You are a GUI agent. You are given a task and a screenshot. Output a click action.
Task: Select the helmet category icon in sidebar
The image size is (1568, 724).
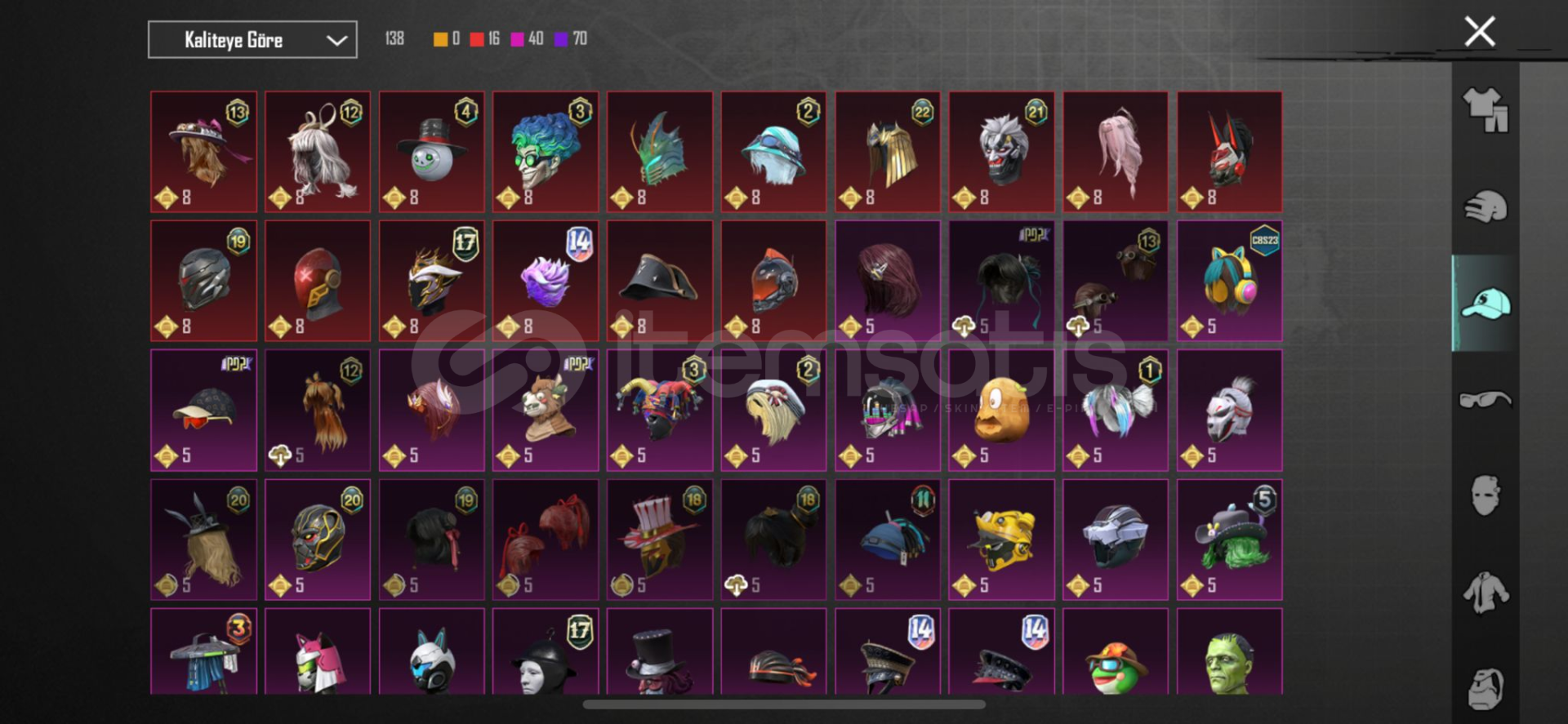point(1485,207)
